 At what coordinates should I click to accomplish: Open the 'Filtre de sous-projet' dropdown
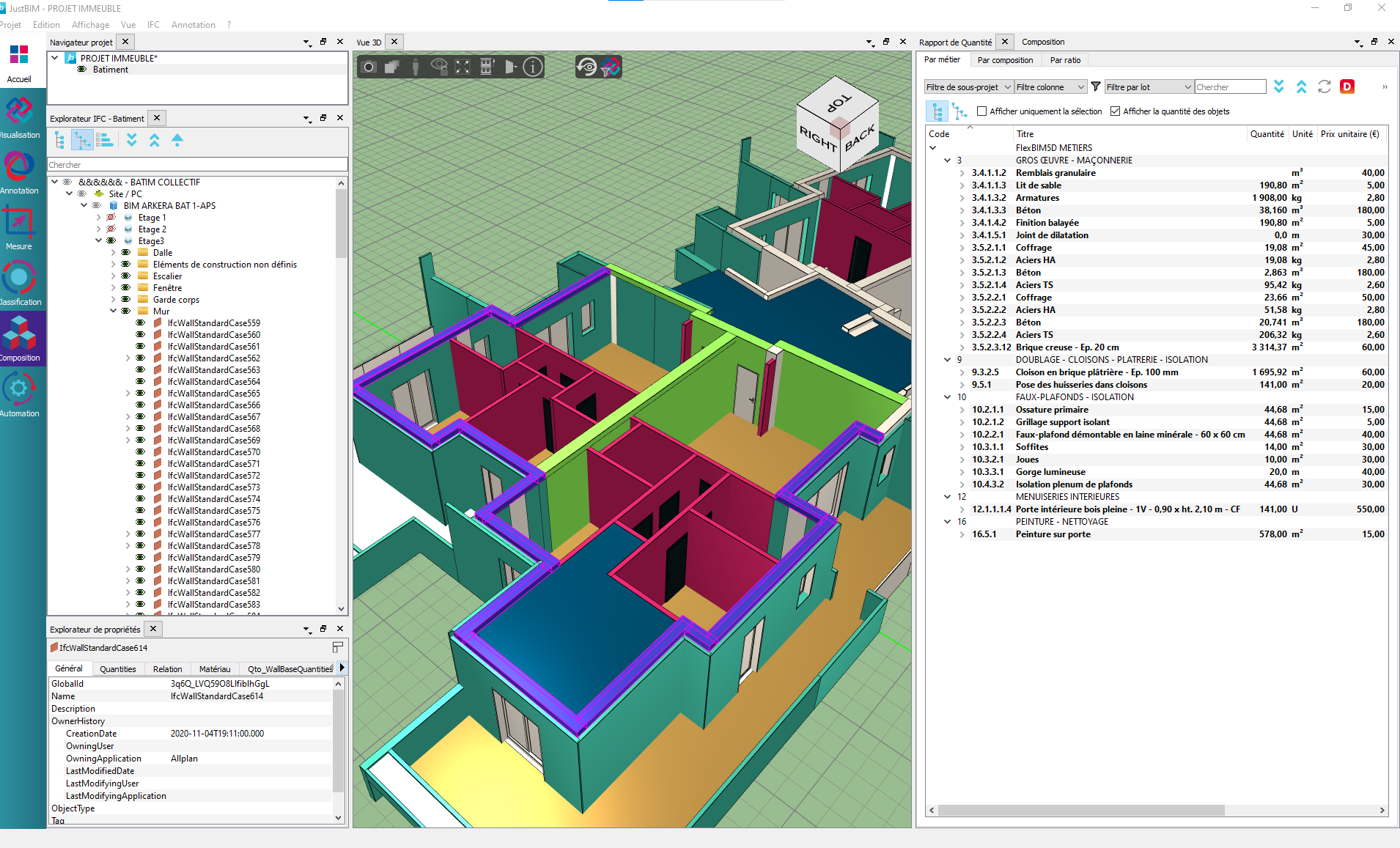[968, 87]
